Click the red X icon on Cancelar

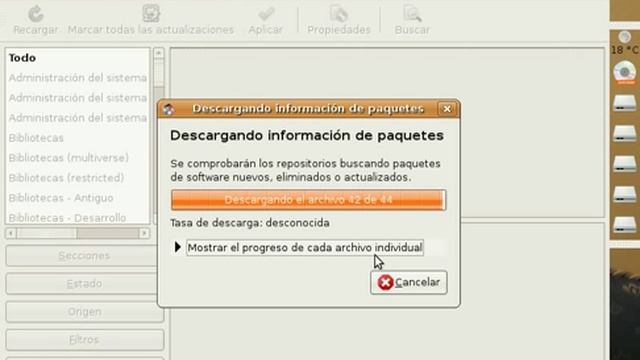point(385,282)
